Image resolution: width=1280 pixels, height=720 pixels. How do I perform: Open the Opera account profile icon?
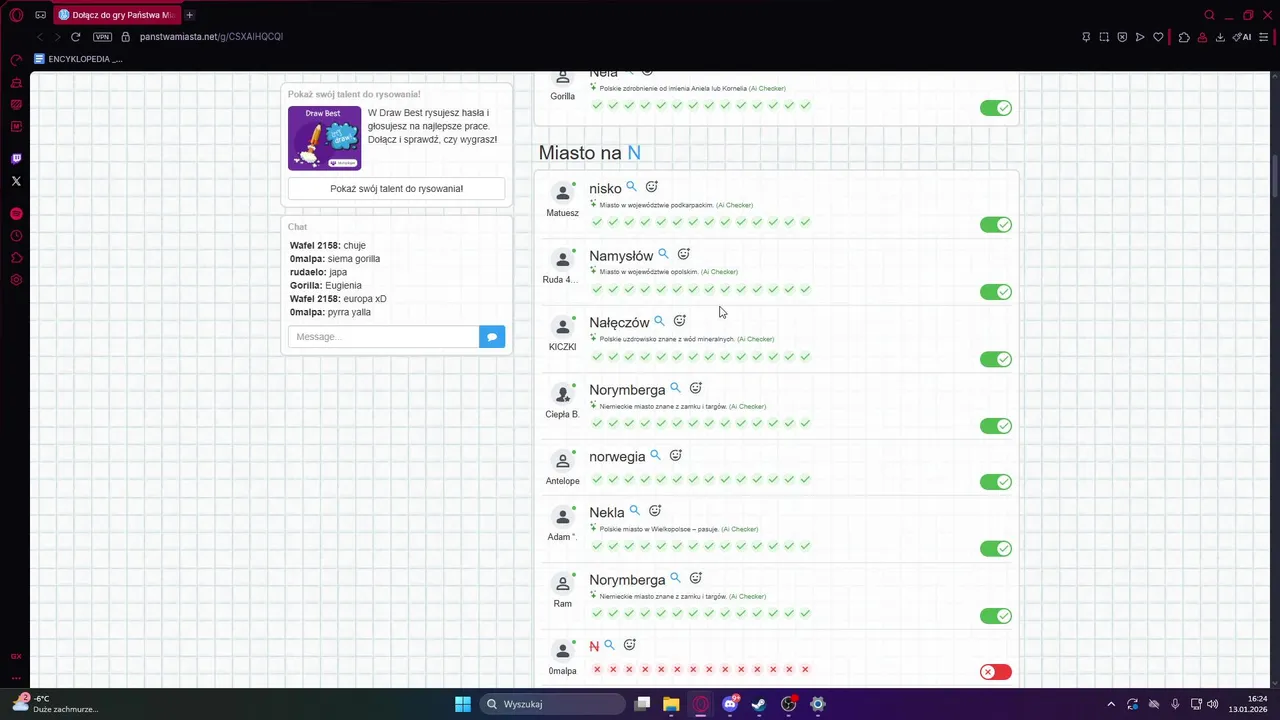(x=1202, y=37)
